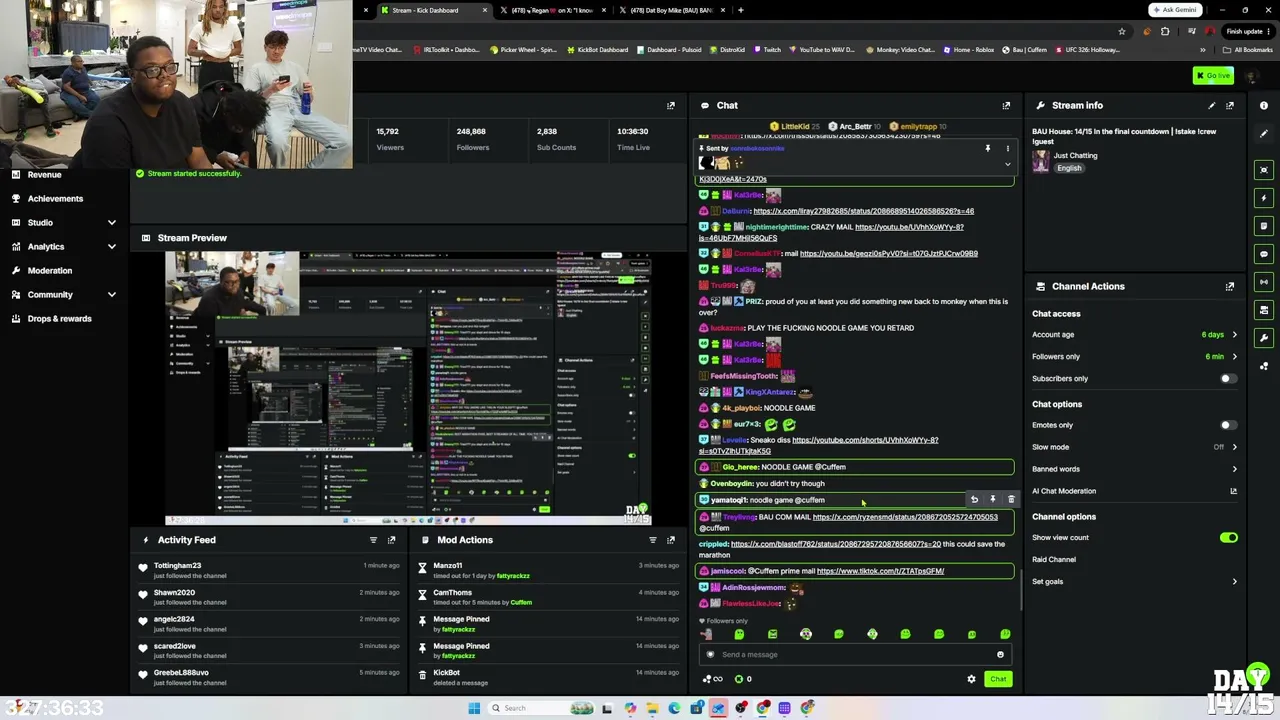
Task: Open the DistroKid bookmark
Action: 728,50
